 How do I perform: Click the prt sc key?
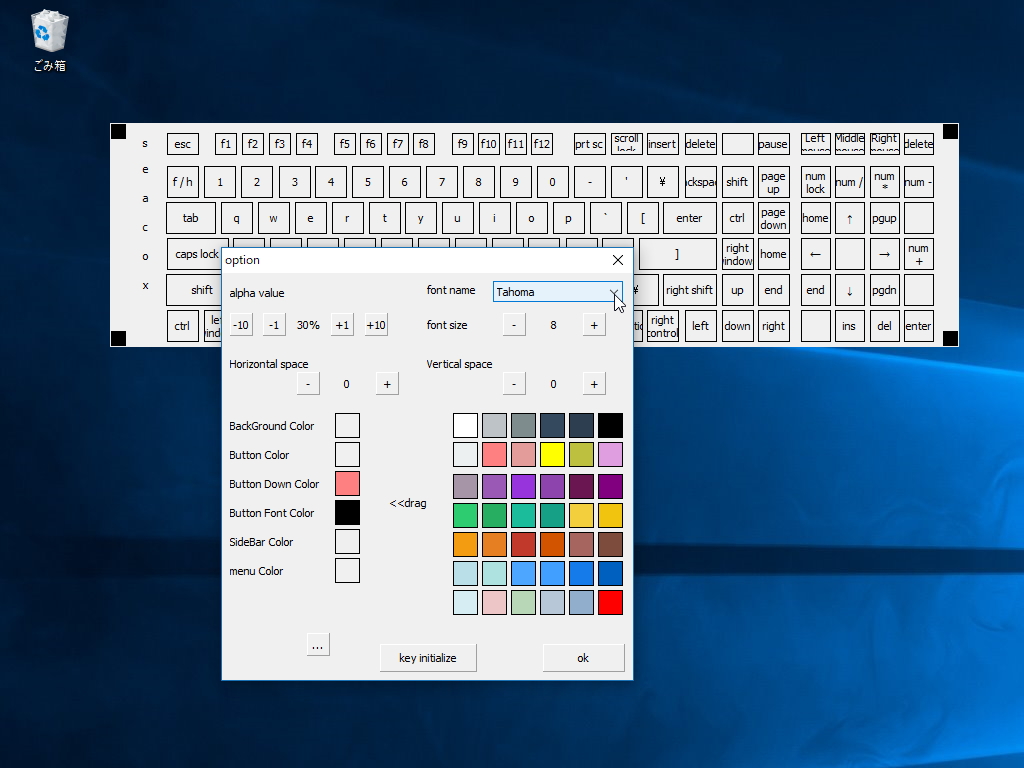pyautogui.click(x=589, y=144)
